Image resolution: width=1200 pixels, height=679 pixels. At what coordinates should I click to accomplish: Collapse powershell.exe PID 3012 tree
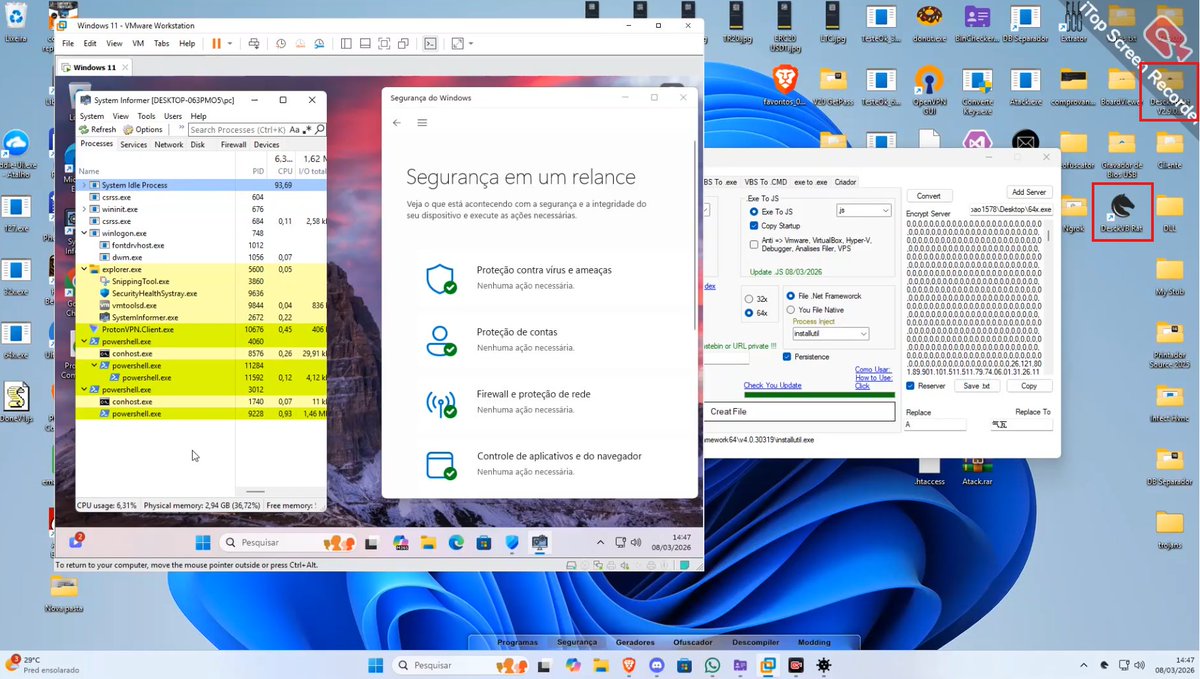pyautogui.click(x=85, y=389)
